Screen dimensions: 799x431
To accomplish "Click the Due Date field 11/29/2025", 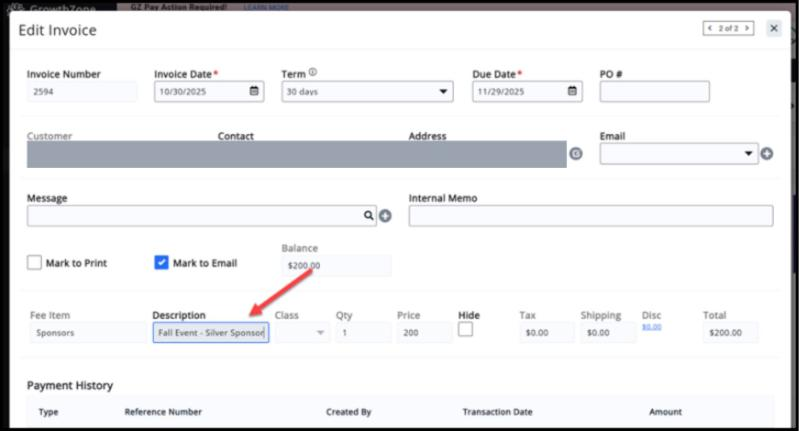I will 527,92.
